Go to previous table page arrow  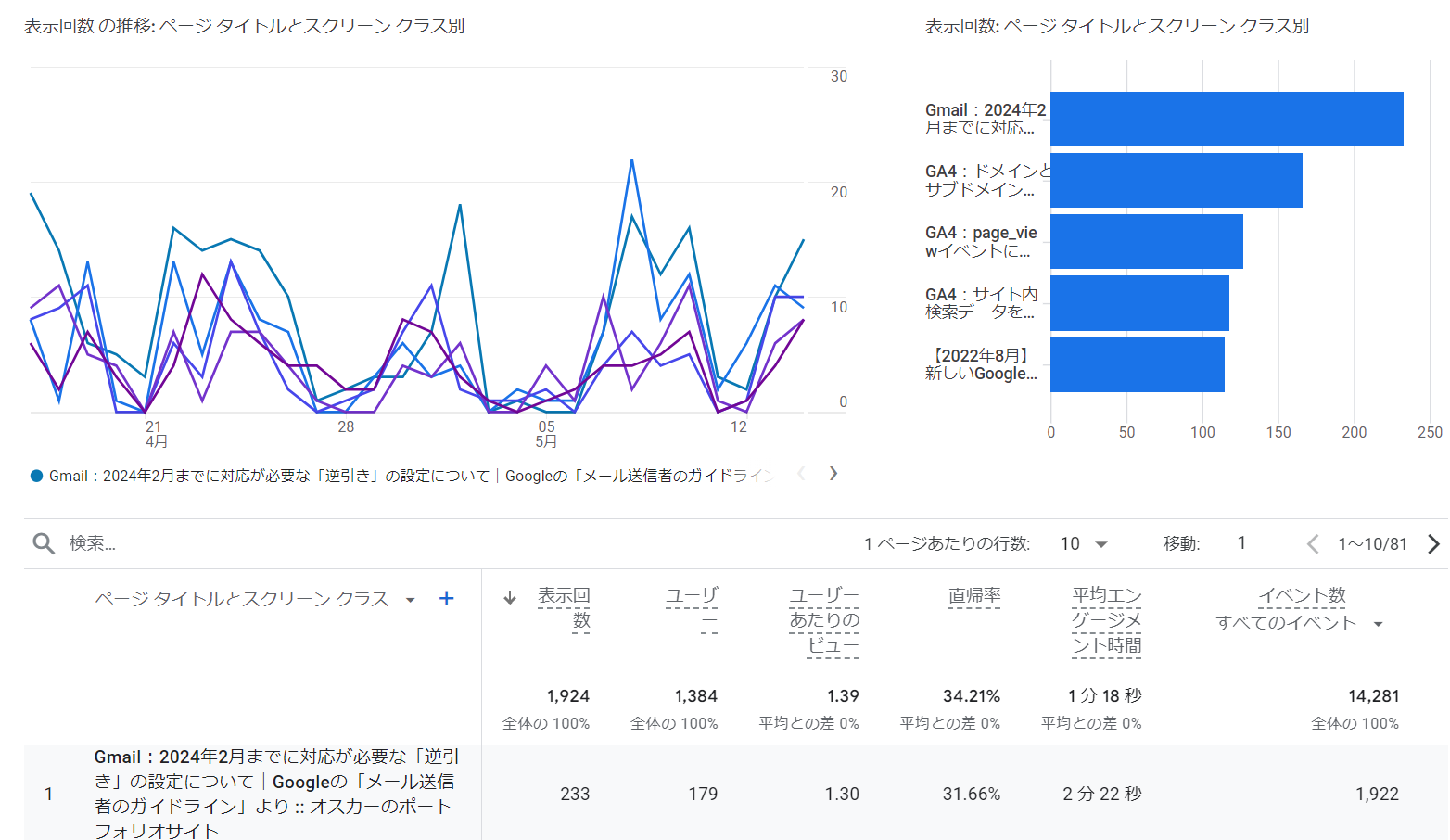click(1313, 544)
